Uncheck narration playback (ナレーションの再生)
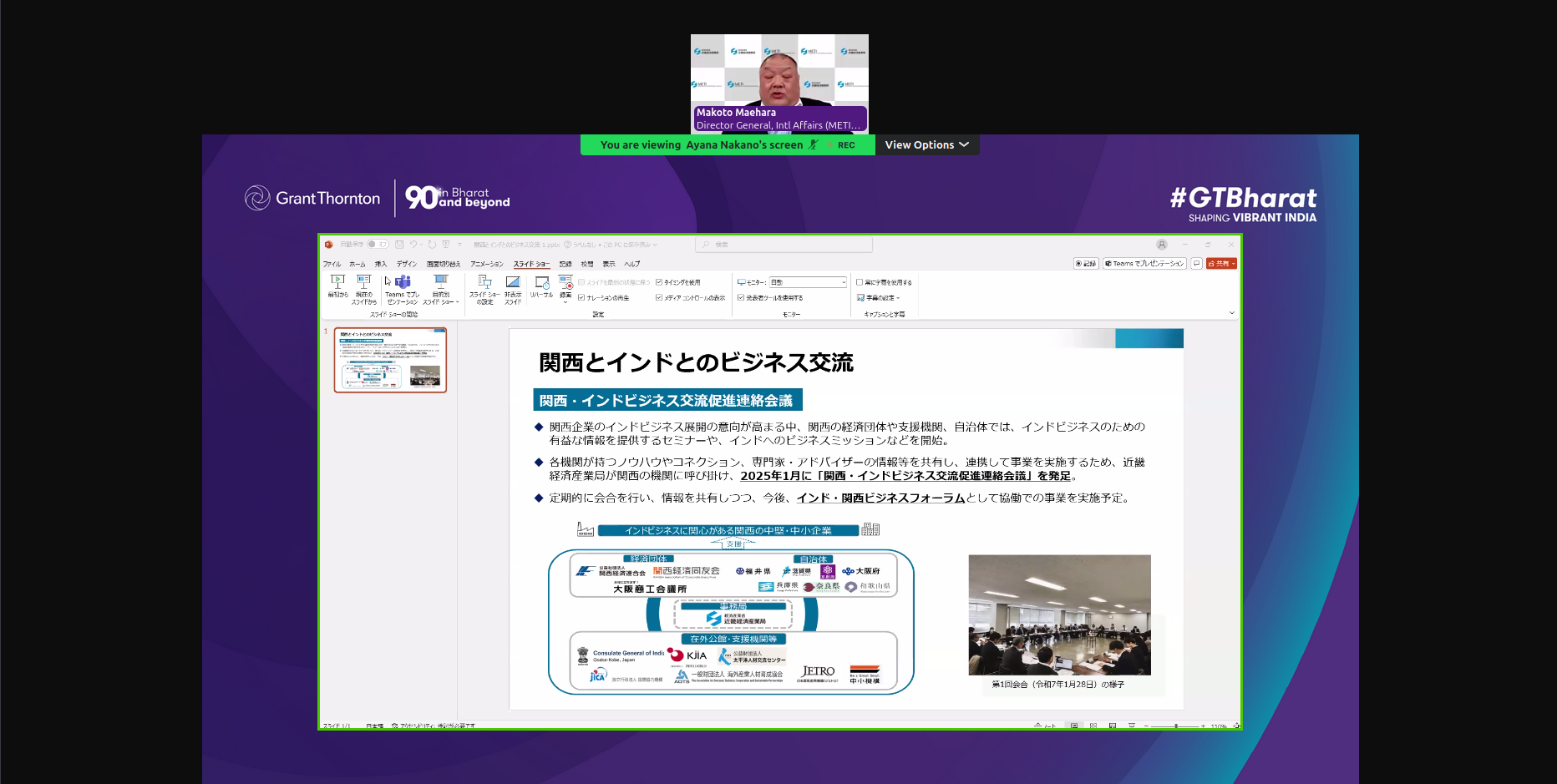1557x784 pixels. click(x=581, y=298)
